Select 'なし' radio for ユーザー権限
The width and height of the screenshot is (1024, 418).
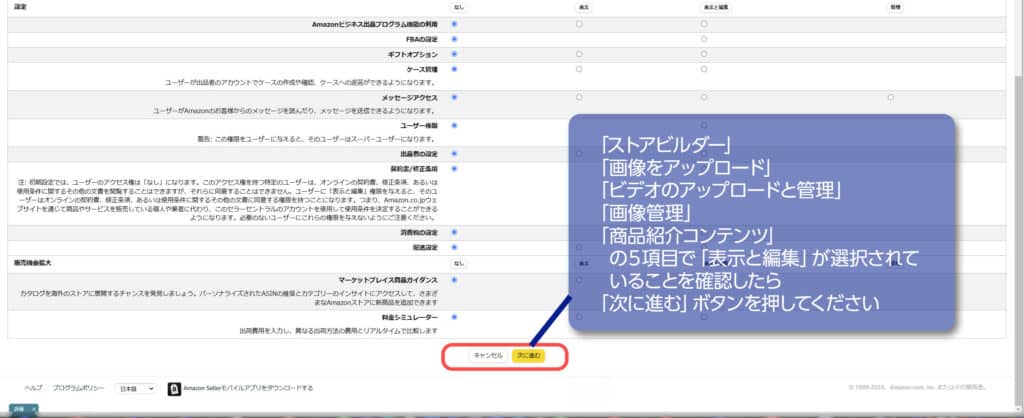[455, 125]
